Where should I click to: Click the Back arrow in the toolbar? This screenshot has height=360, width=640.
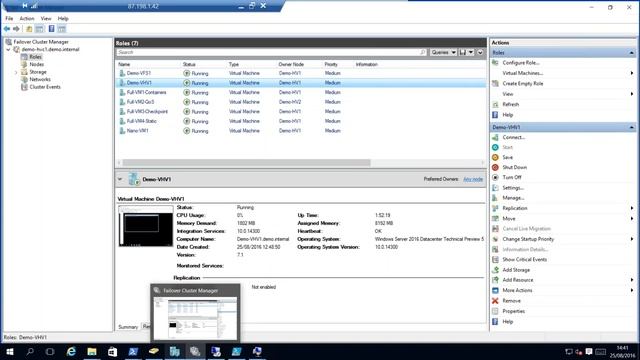7,29
